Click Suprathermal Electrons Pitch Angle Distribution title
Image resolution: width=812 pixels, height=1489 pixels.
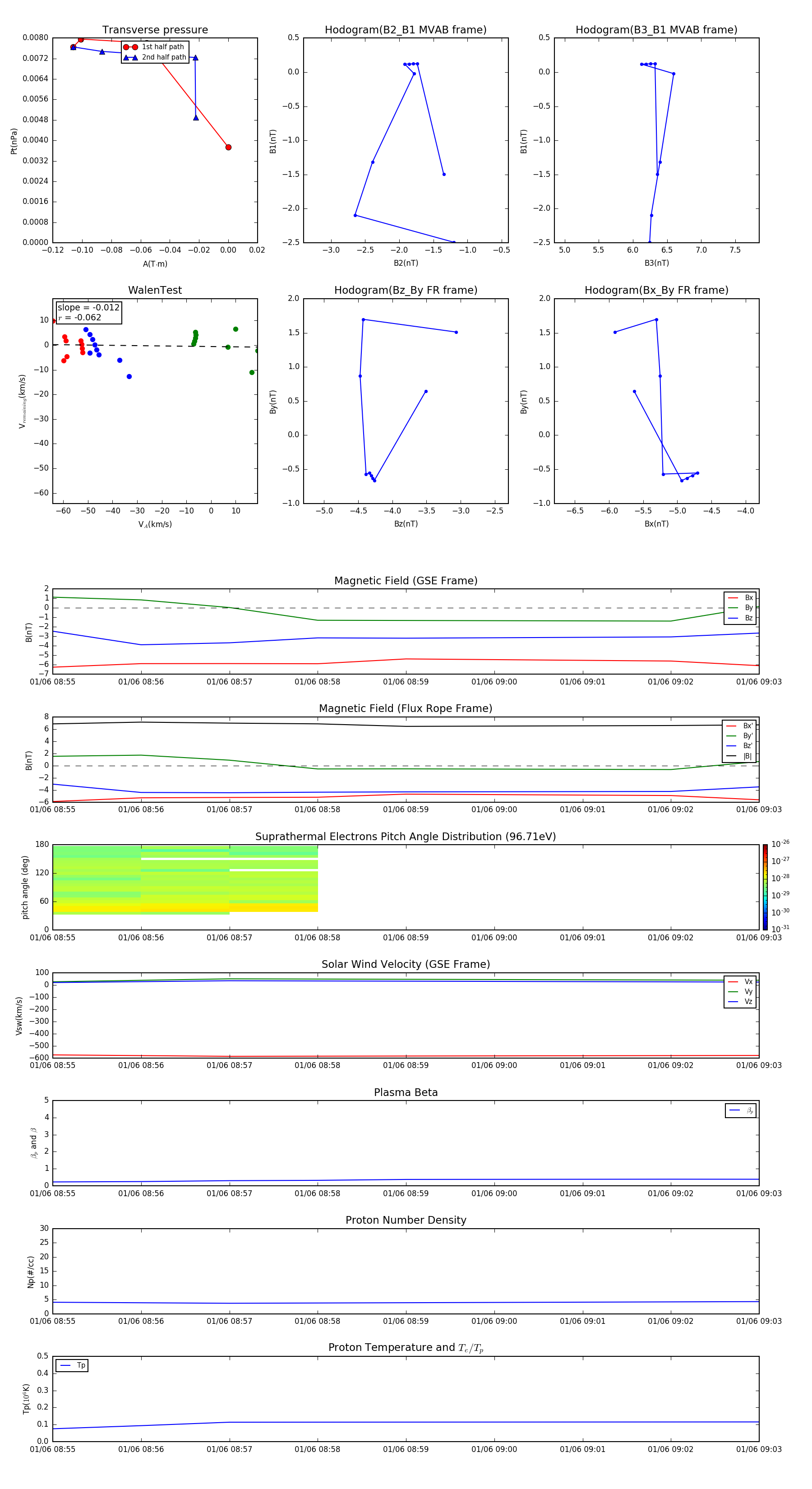(406, 837)
